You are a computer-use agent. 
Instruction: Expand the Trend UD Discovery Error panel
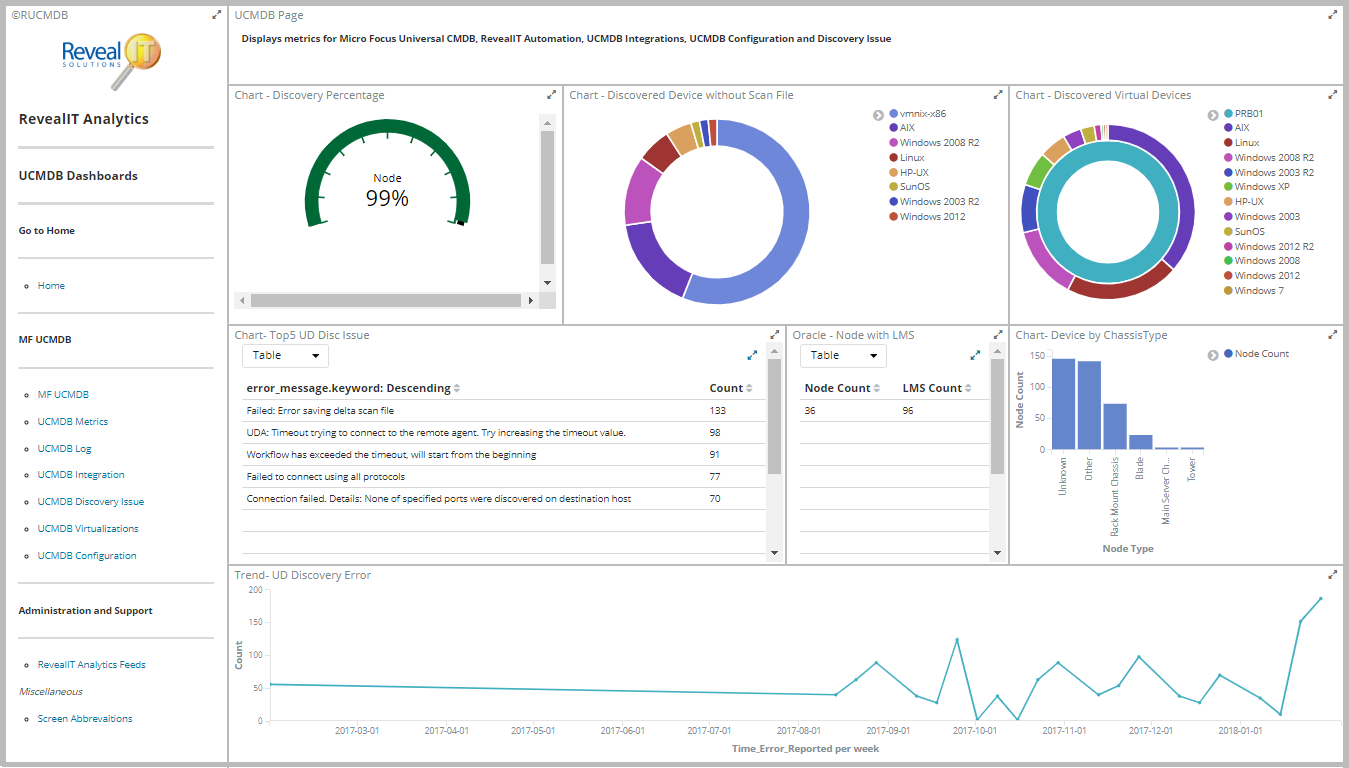(x=1332, y=575)
